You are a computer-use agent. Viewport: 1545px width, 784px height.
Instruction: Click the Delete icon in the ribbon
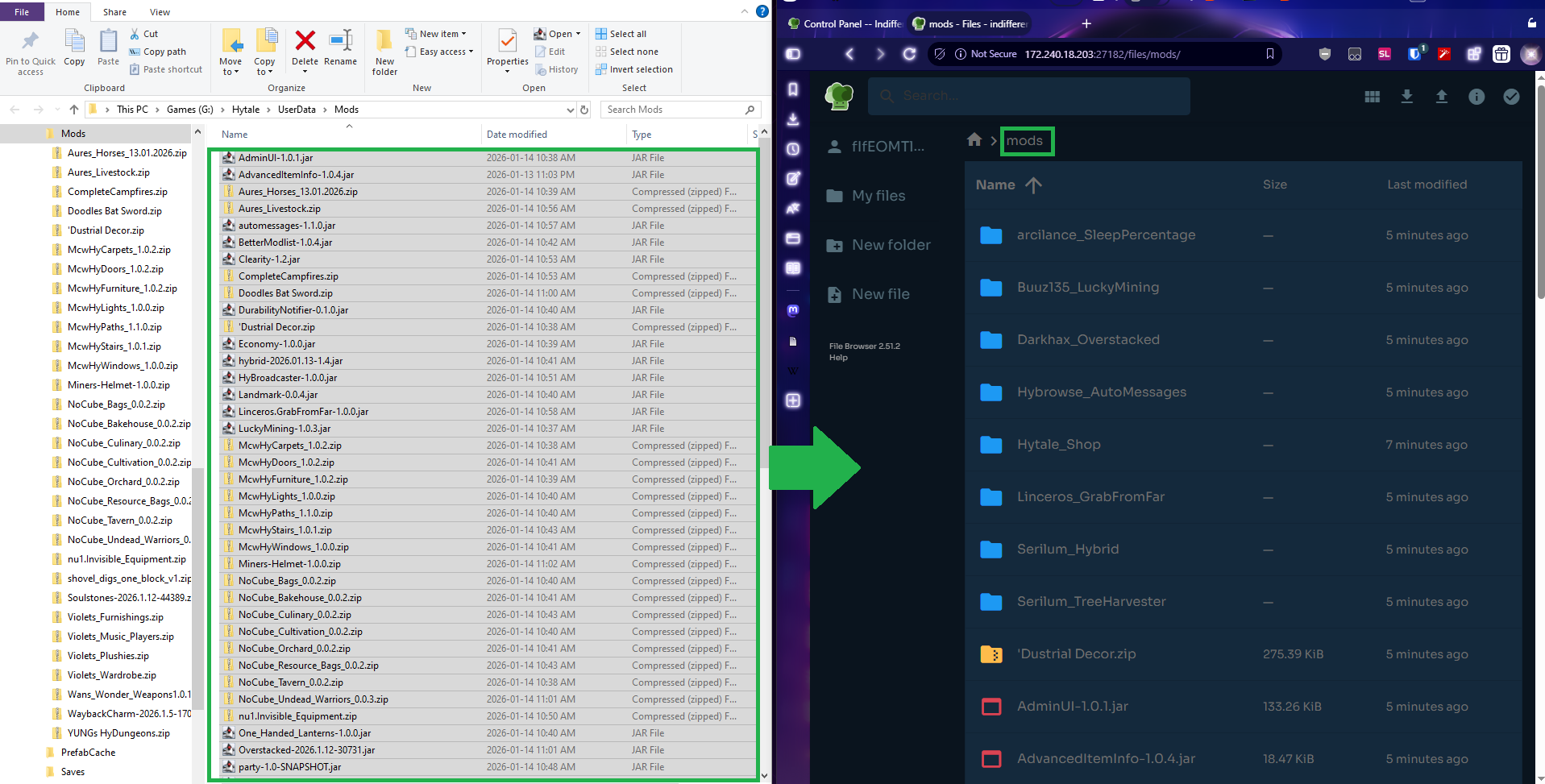(x=305, y=48)
